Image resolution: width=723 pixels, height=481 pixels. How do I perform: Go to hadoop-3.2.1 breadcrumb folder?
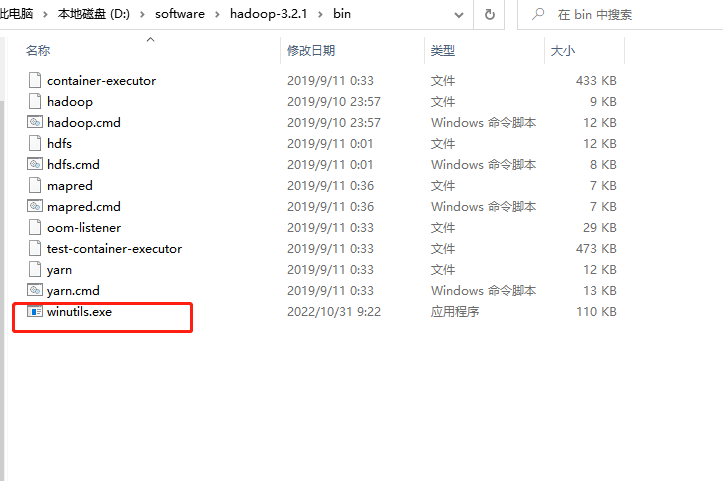tap(268, 14)
